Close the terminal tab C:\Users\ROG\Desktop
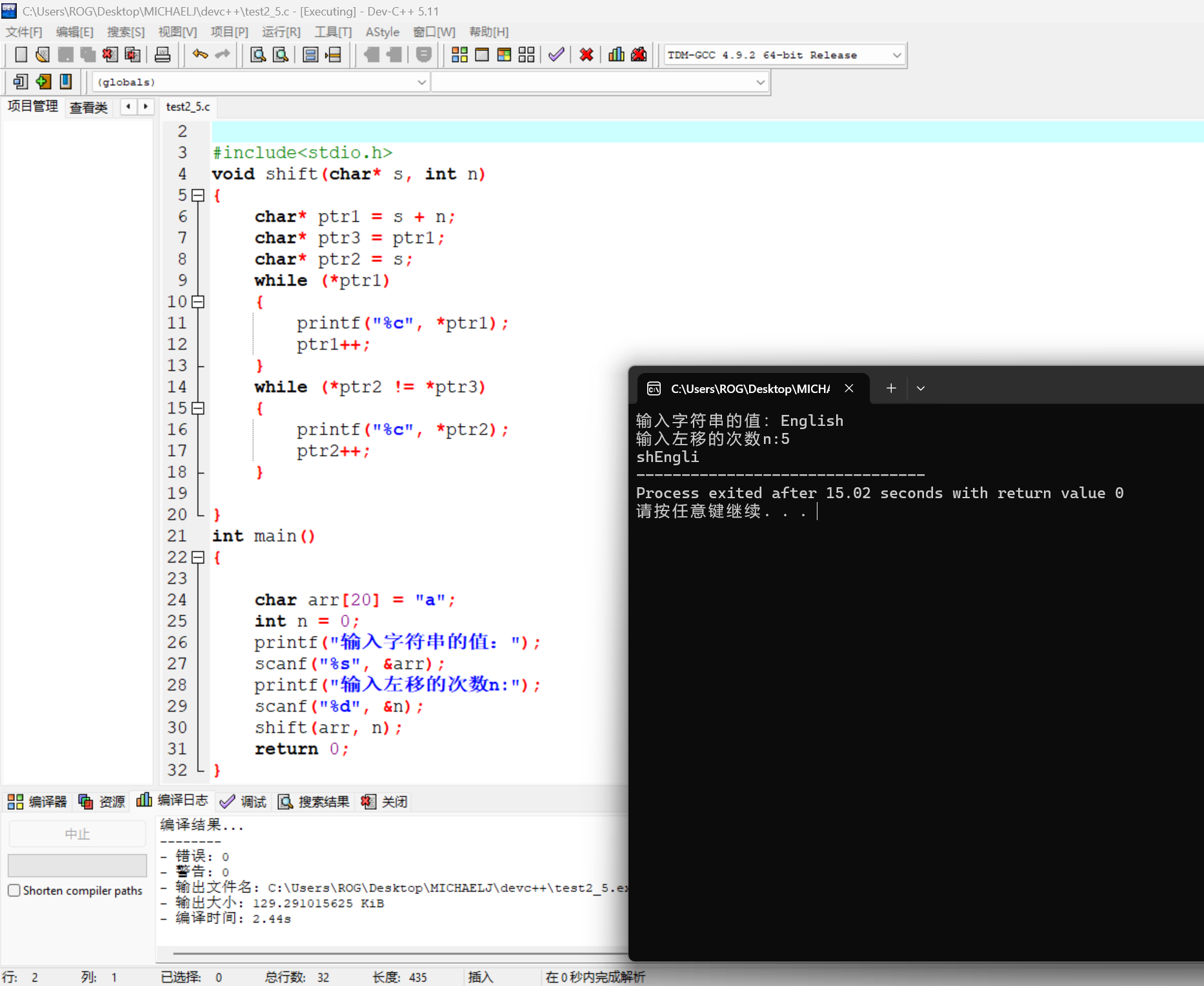This screenshot has width=1204, height=986. [x=849, y=388]
